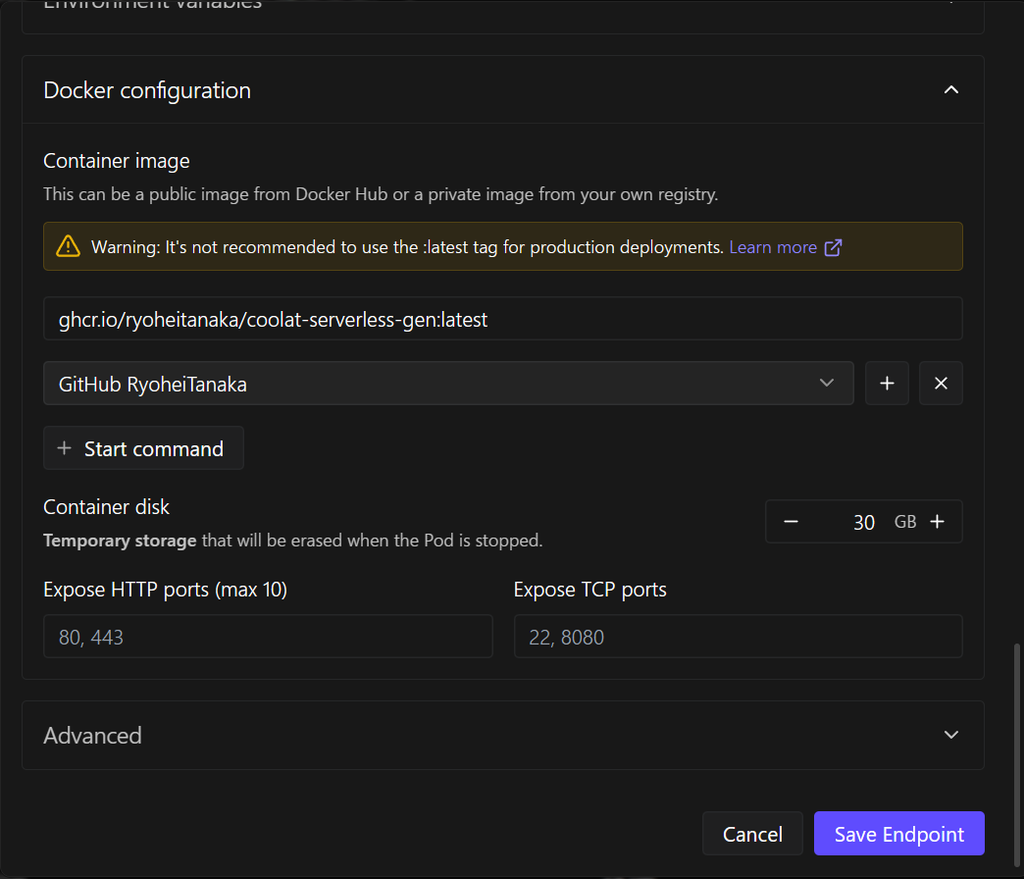Click the external link icon after Learn more
The width and height of the screenshot is (1024, 879).
pyautogui.click(x=833, y=248)
